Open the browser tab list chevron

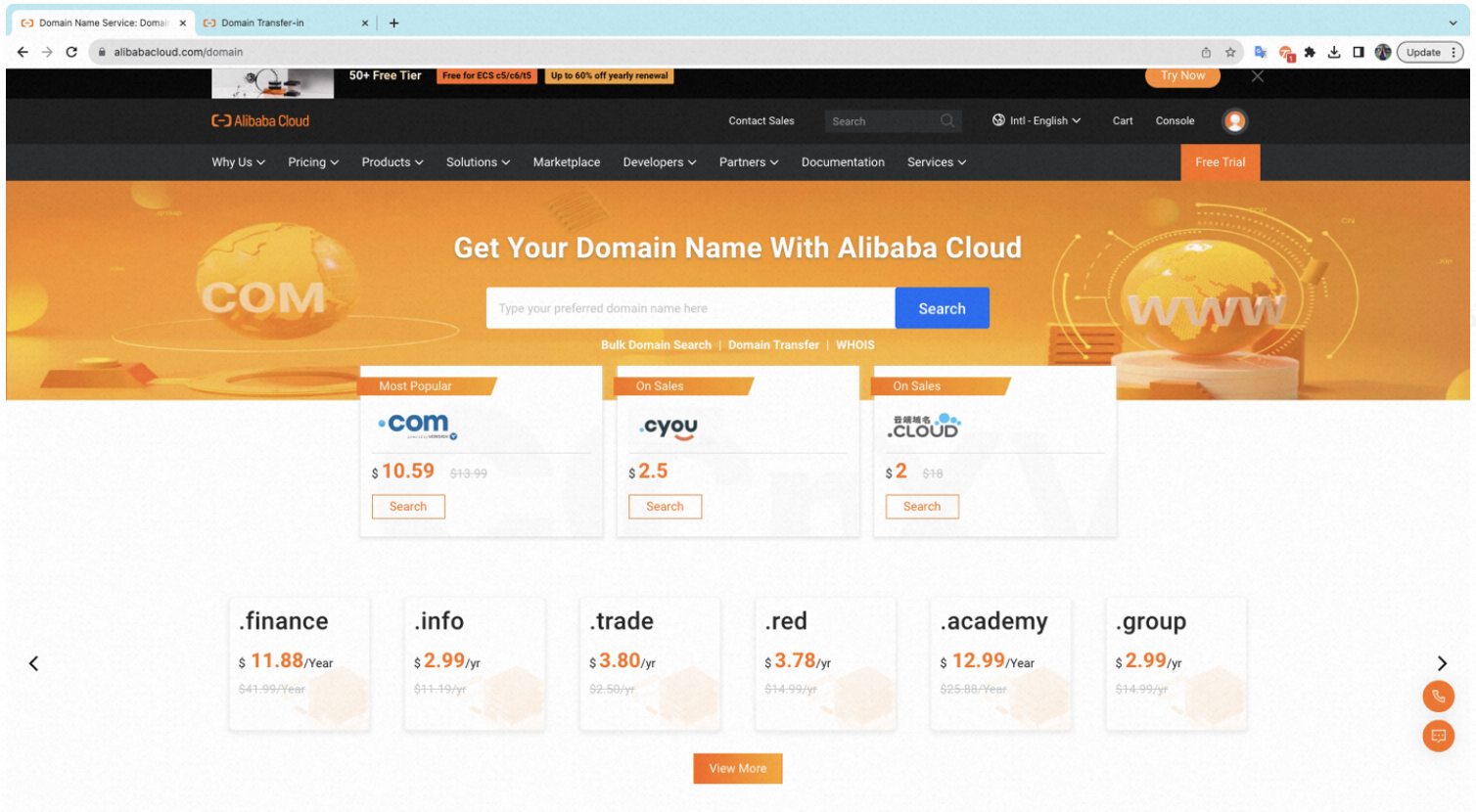tap(1453, 23)
